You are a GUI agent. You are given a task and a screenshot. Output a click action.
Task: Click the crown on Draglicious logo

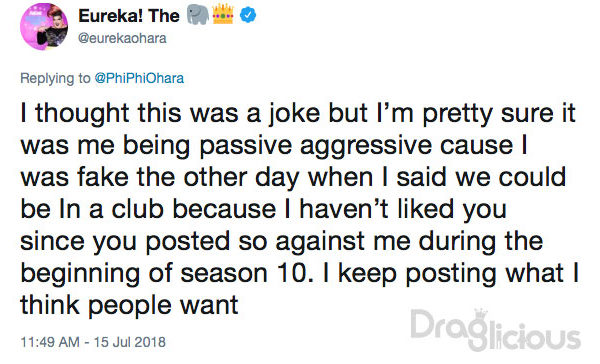point(480,313)
